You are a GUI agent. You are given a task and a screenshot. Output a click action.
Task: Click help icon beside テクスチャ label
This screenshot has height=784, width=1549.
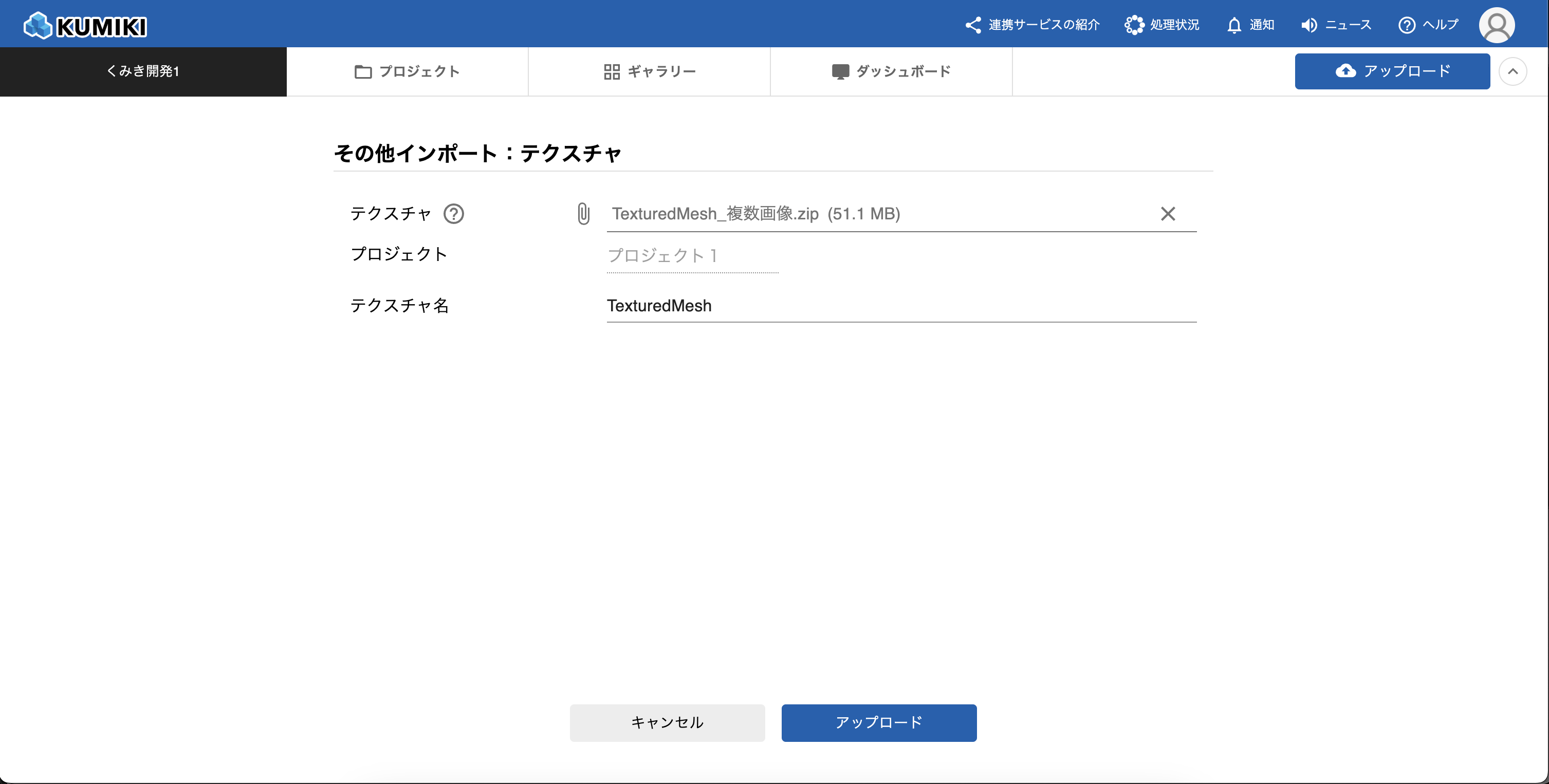click(453, 214)
